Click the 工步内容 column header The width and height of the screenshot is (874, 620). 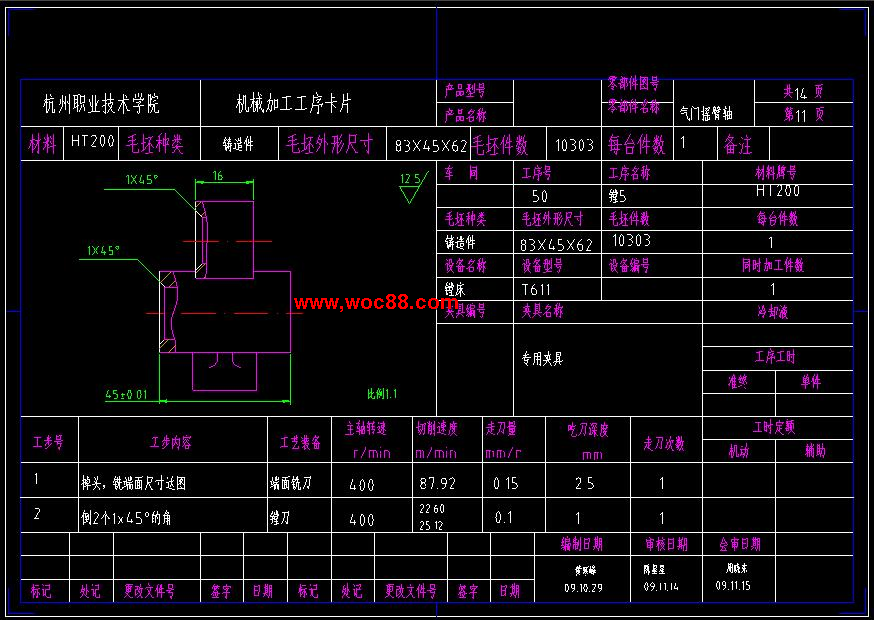pyautogui.click(x=171, y=443)
